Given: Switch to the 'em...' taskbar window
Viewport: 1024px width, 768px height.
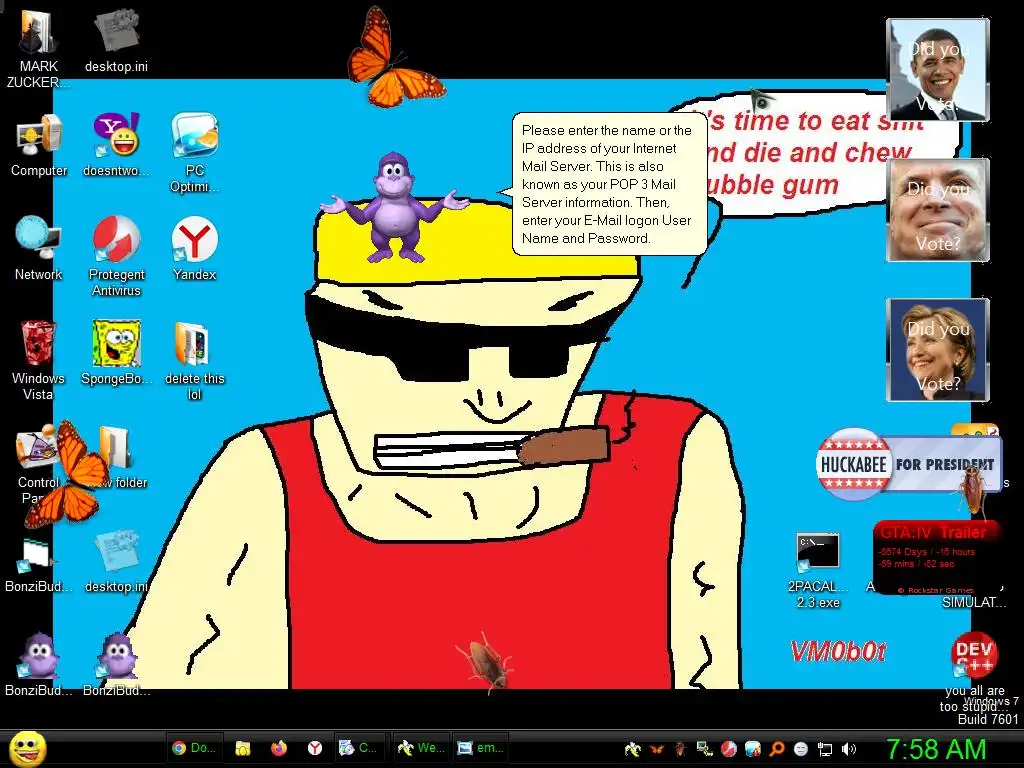Looking at the screenshot, I should pyautogui.click(x=480, y=748).
